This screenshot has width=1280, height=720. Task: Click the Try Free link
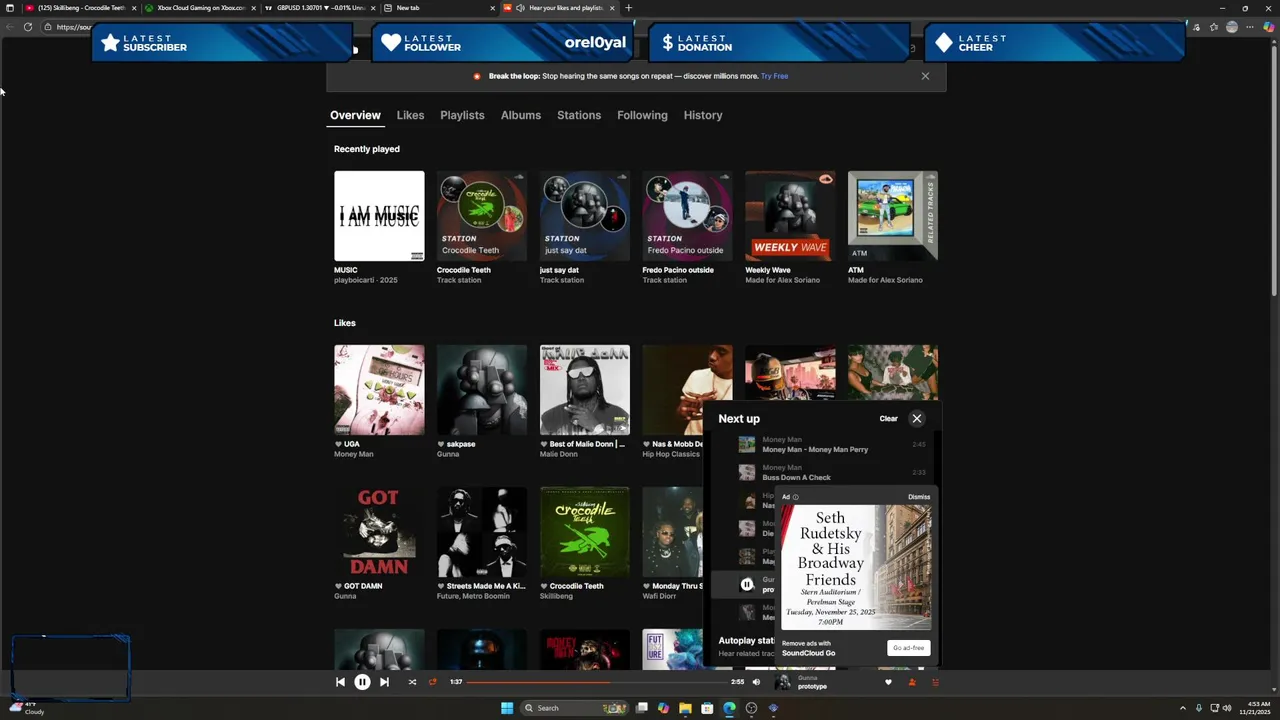coord(774,76)
